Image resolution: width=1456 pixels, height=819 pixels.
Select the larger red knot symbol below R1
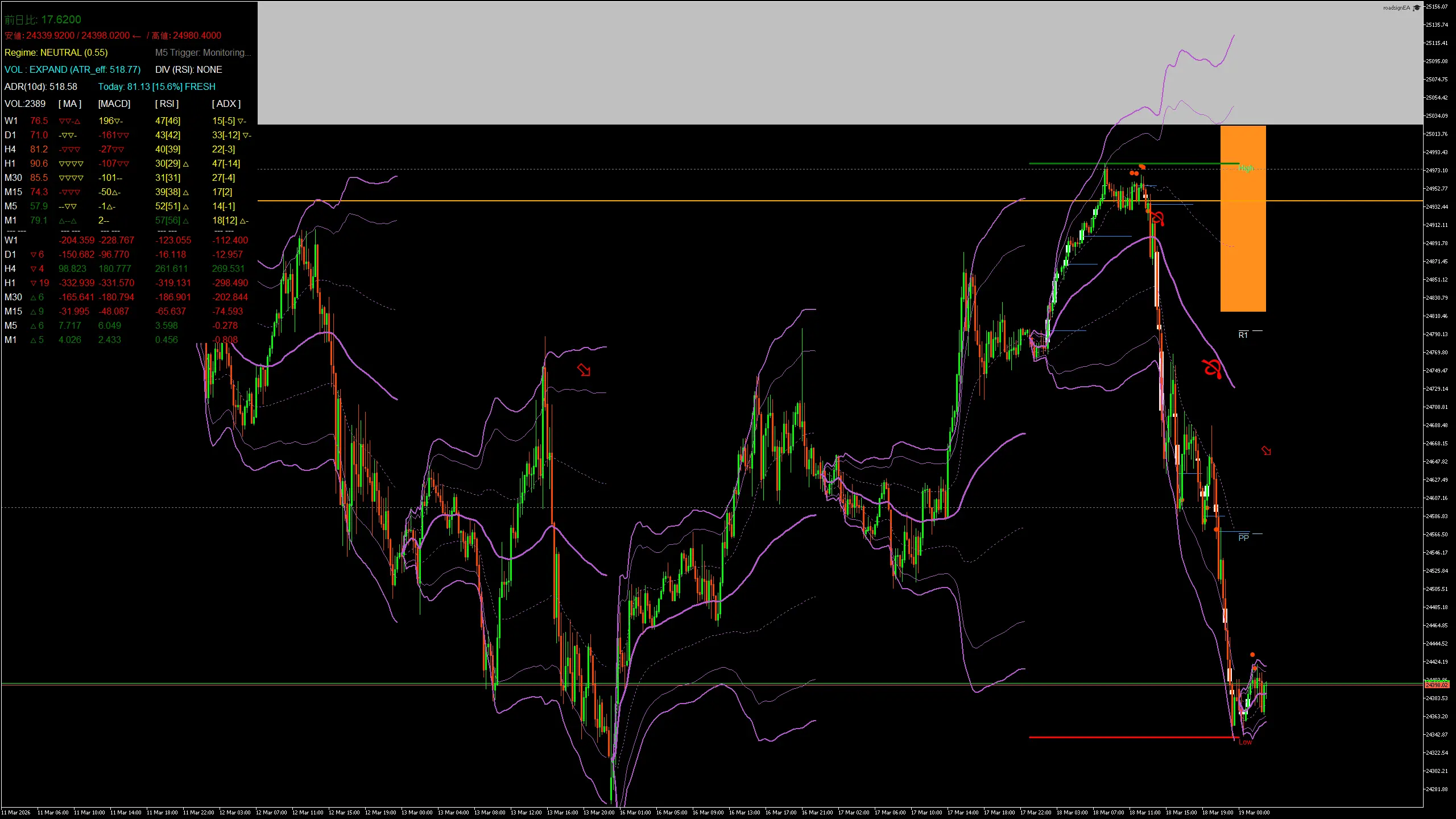tap(1212, 368)
